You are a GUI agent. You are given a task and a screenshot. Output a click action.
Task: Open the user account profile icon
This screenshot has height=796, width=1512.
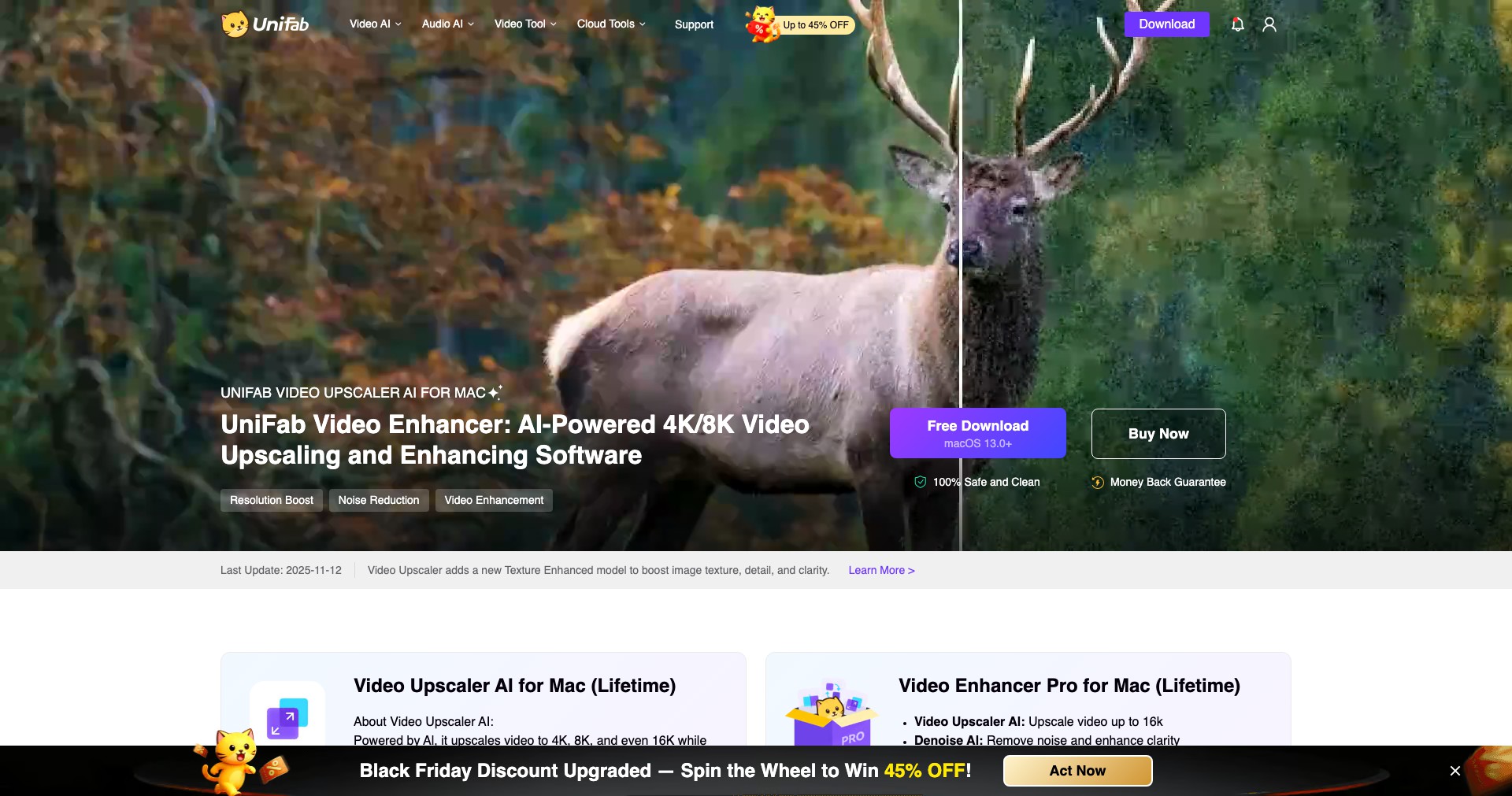point(1269,24)
